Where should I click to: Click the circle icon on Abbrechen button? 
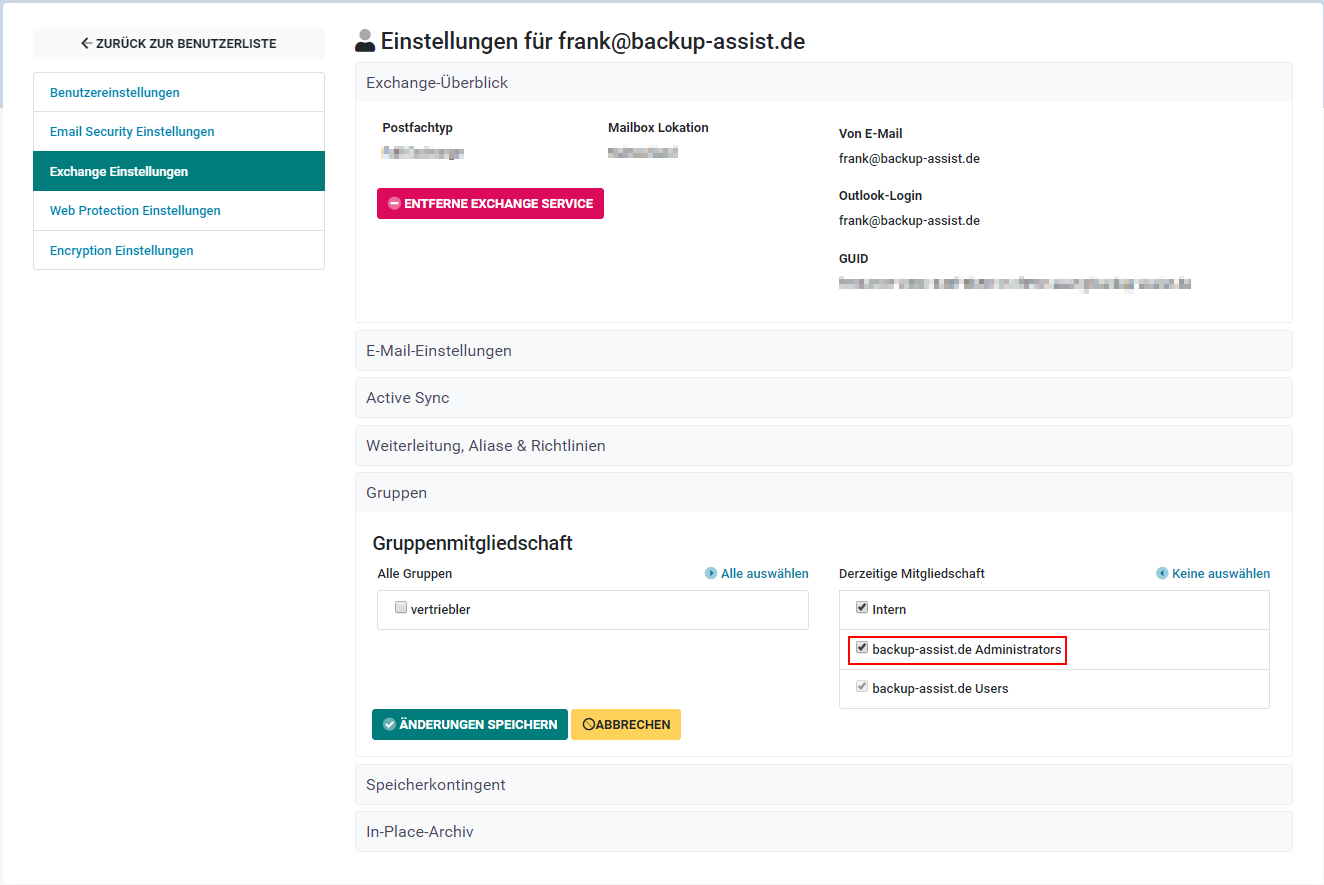coord(589,725)
